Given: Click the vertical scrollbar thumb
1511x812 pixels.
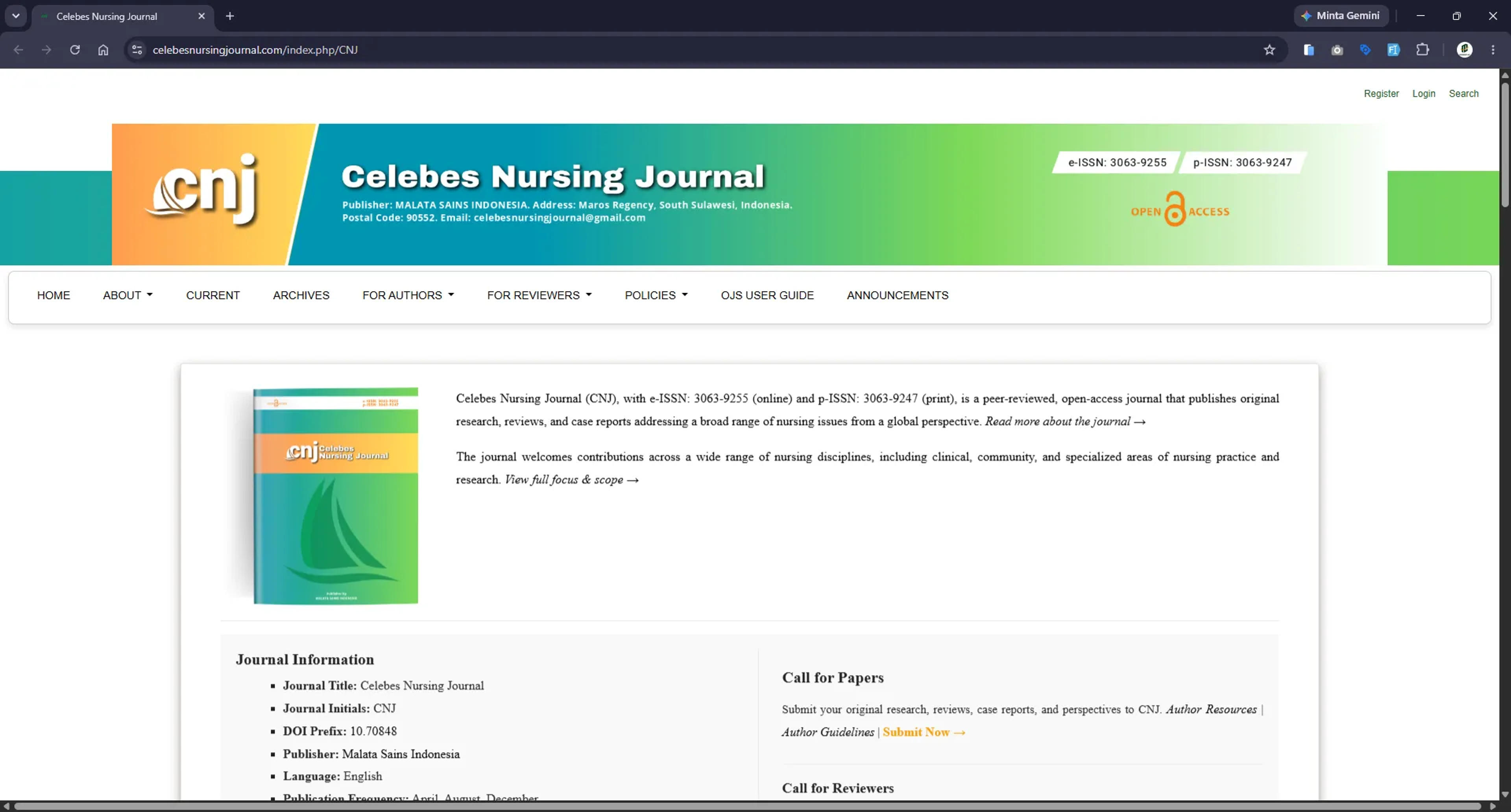Looking at the screenshot, I should 1505,145.
